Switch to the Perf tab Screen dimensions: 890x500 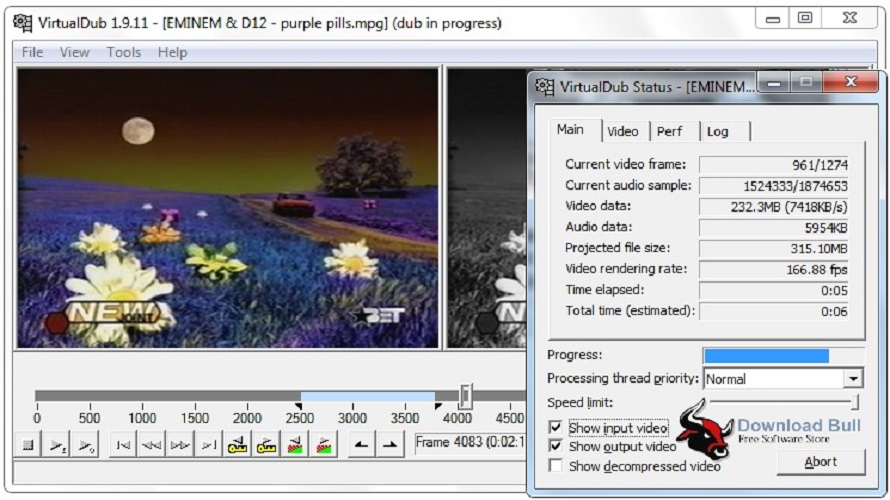tap(670, 132)
